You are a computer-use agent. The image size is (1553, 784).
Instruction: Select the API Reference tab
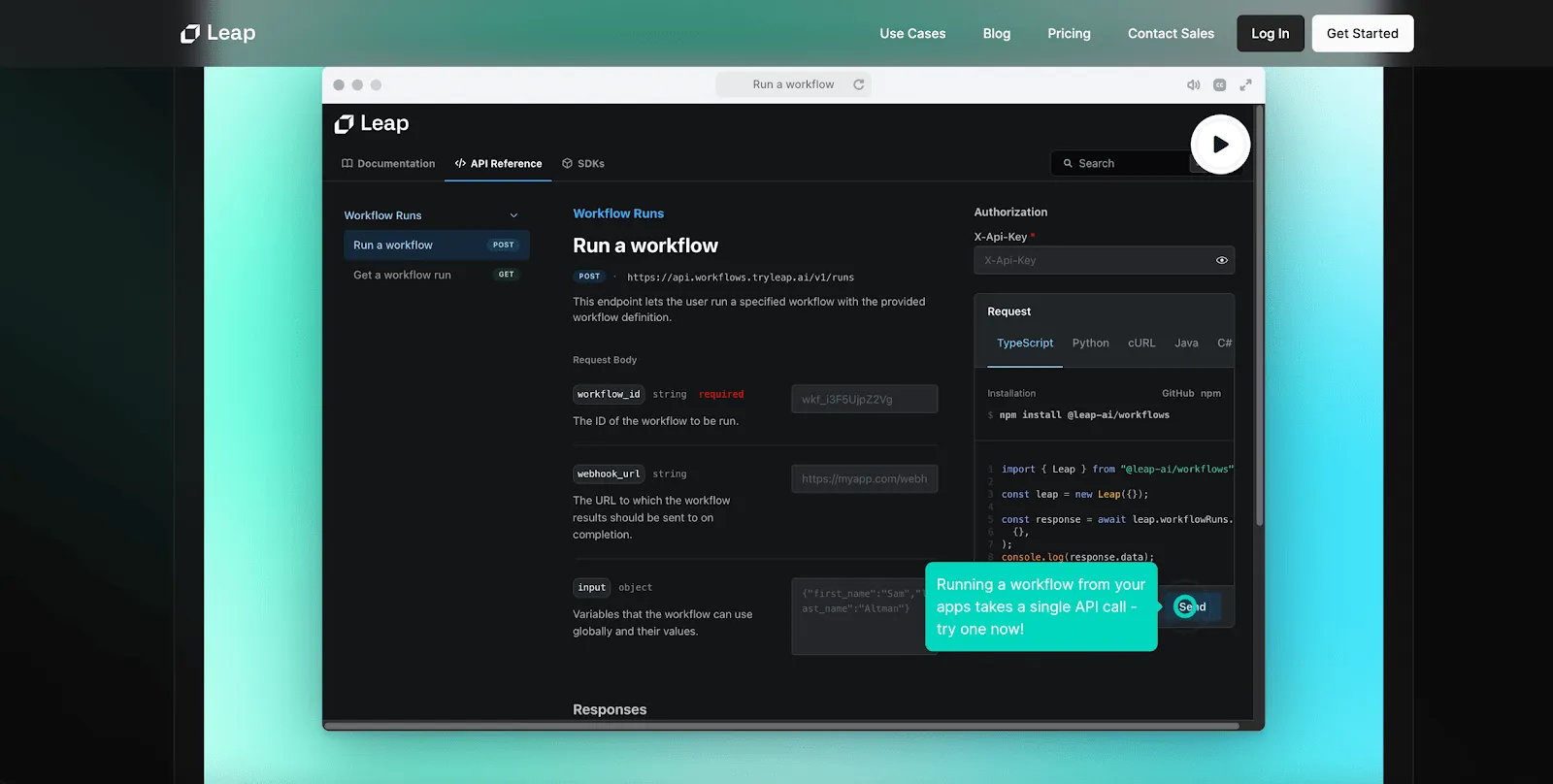click(498, 163)
